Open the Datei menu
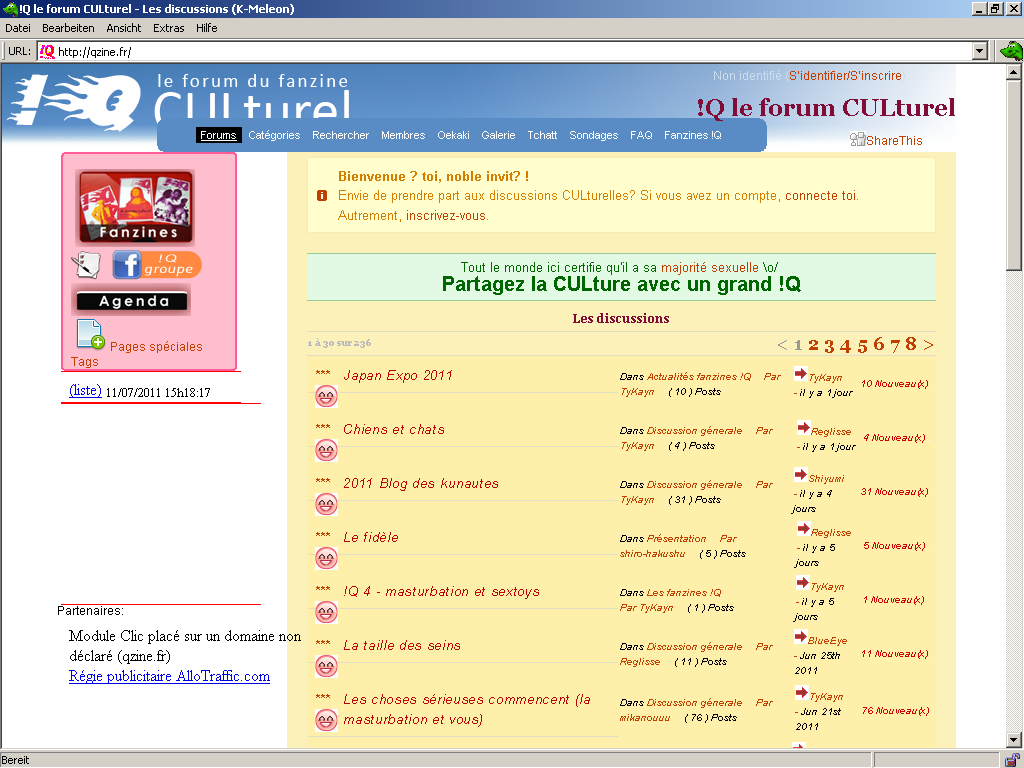This screenshot has height=768, width=1024. pos(18,28)
